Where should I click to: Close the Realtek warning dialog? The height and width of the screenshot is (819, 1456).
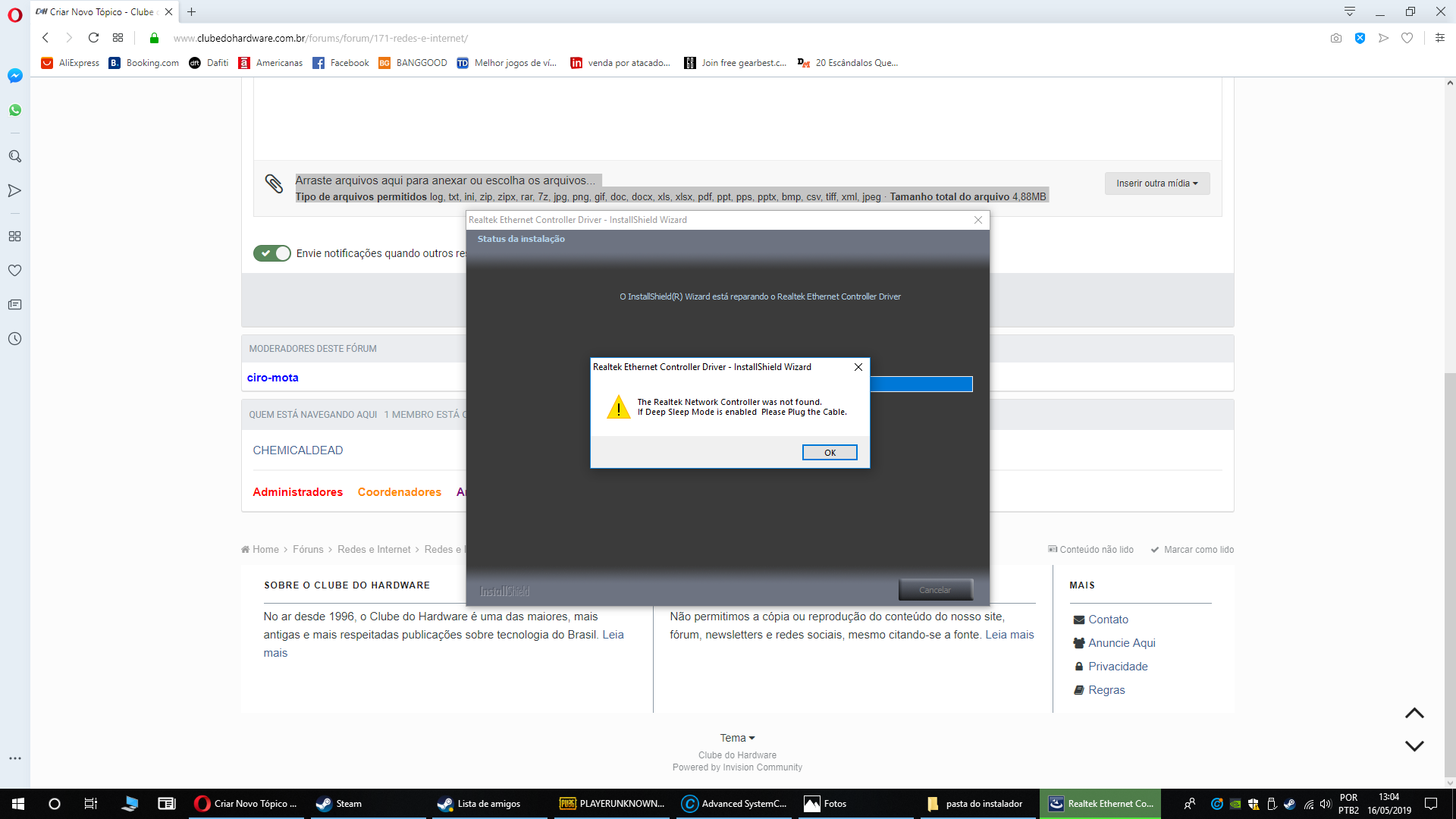(x=858, y=367)
